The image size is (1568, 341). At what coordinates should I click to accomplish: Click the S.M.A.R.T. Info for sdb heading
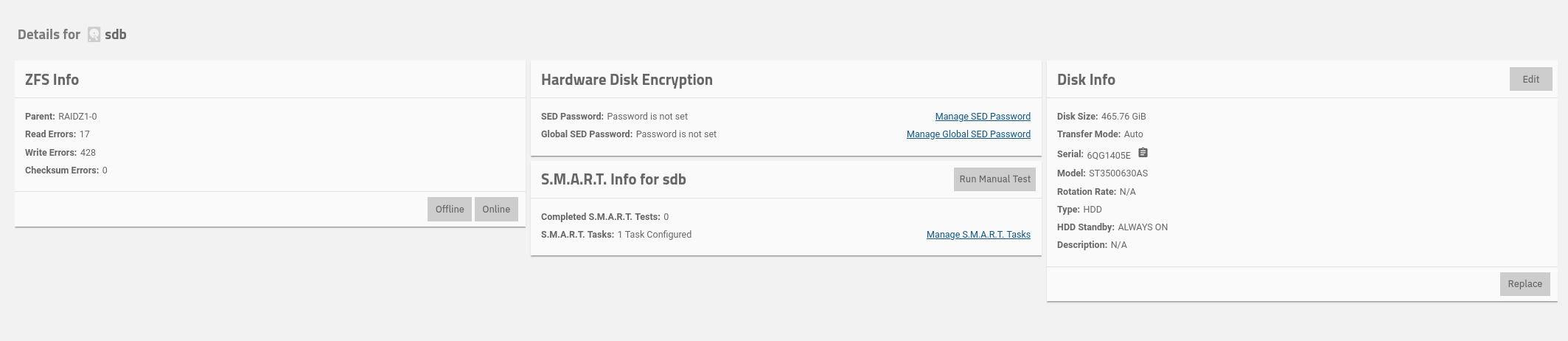pos(613,179)
